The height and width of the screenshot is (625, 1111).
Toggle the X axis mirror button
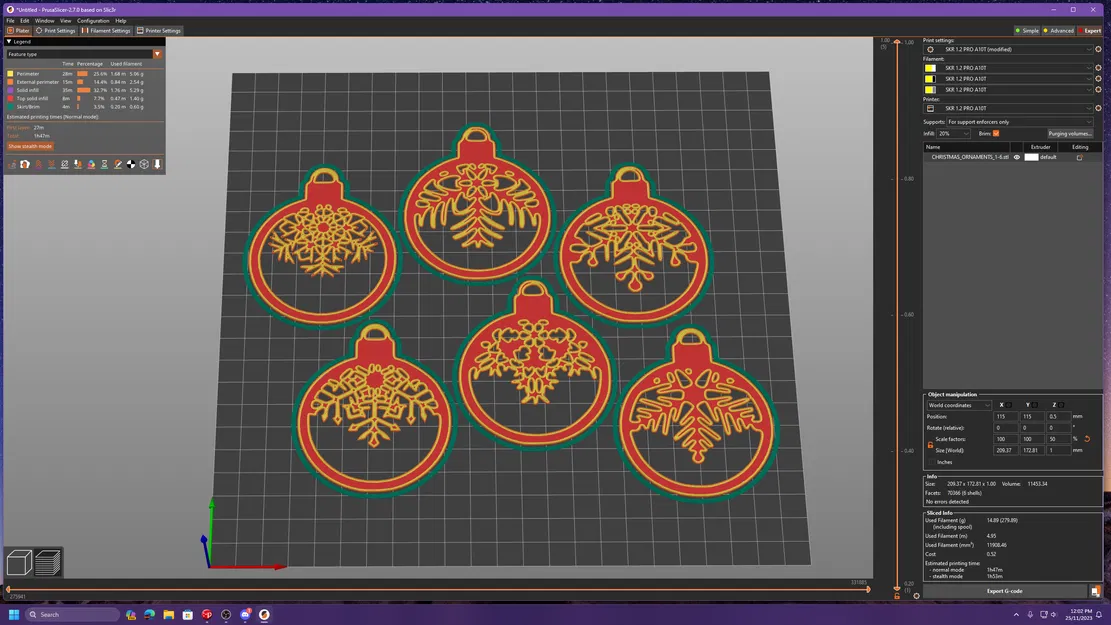1009,405
